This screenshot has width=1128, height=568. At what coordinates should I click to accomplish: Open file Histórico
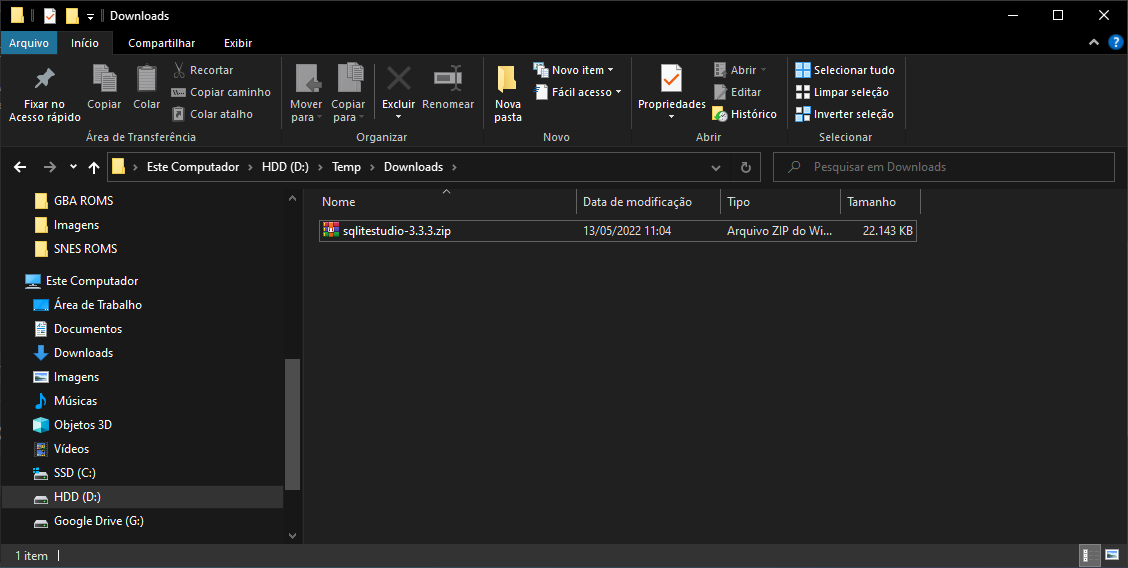[x=745, y=114]
